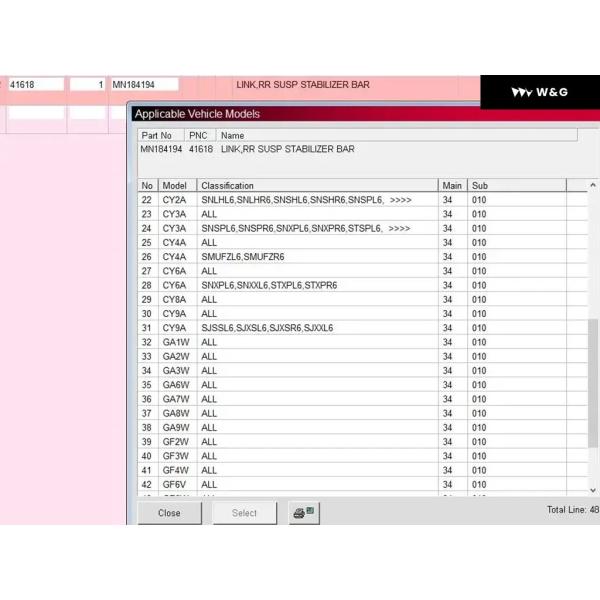600x600 pixels.
Task: Select row 26 with model CY4A
Action: point(176,257)
